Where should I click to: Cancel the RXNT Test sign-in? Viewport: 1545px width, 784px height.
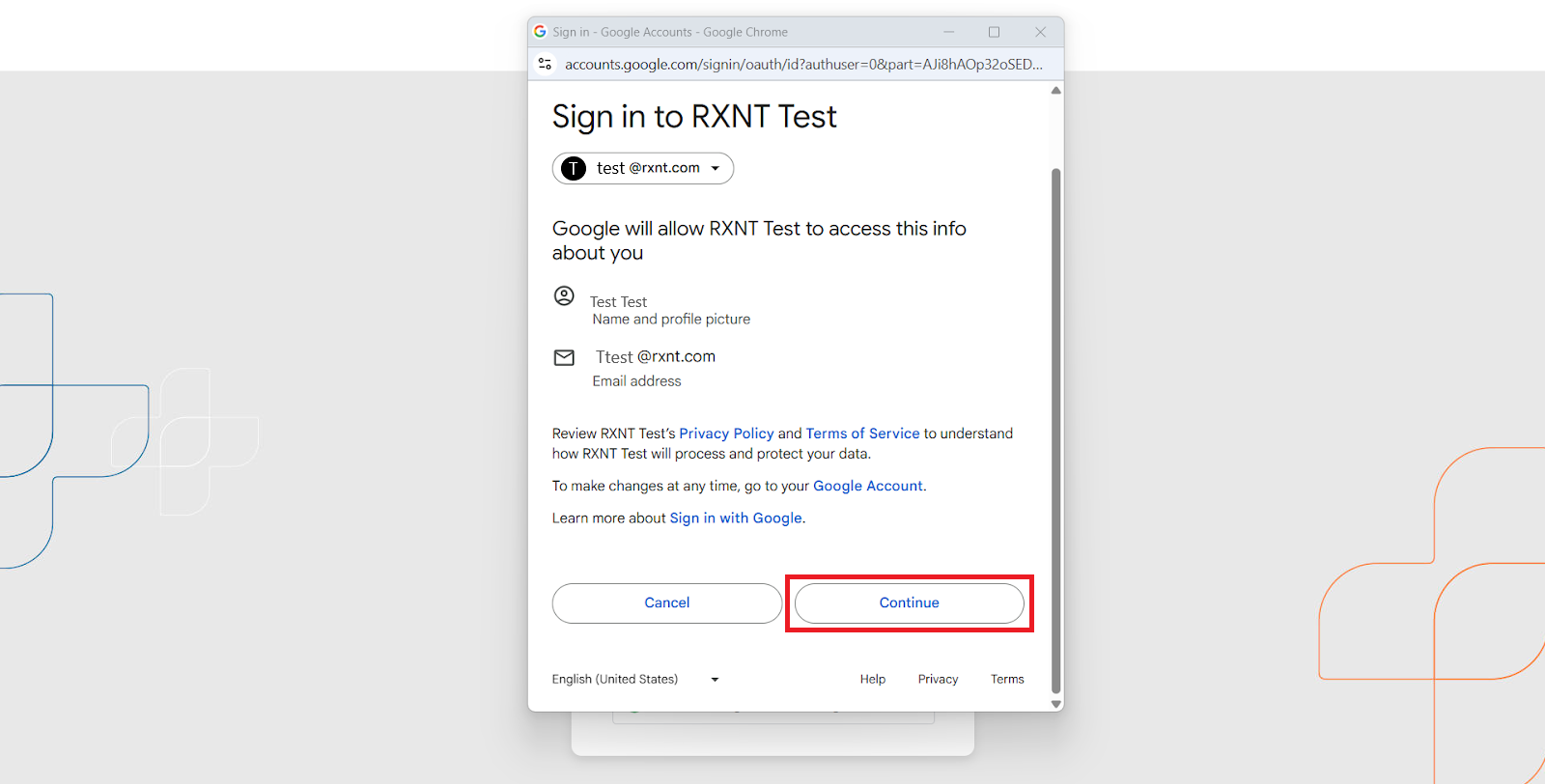tap(666, 603)
